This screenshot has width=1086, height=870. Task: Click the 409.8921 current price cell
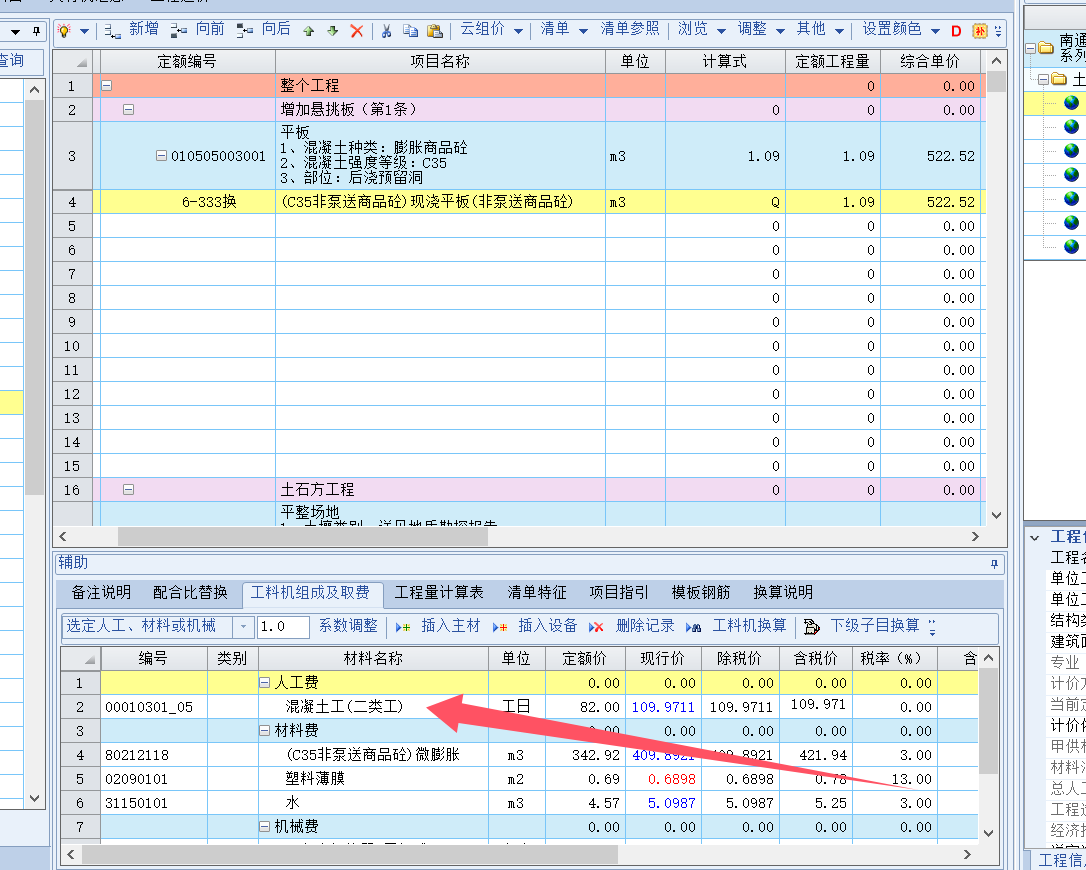point(664,755)
